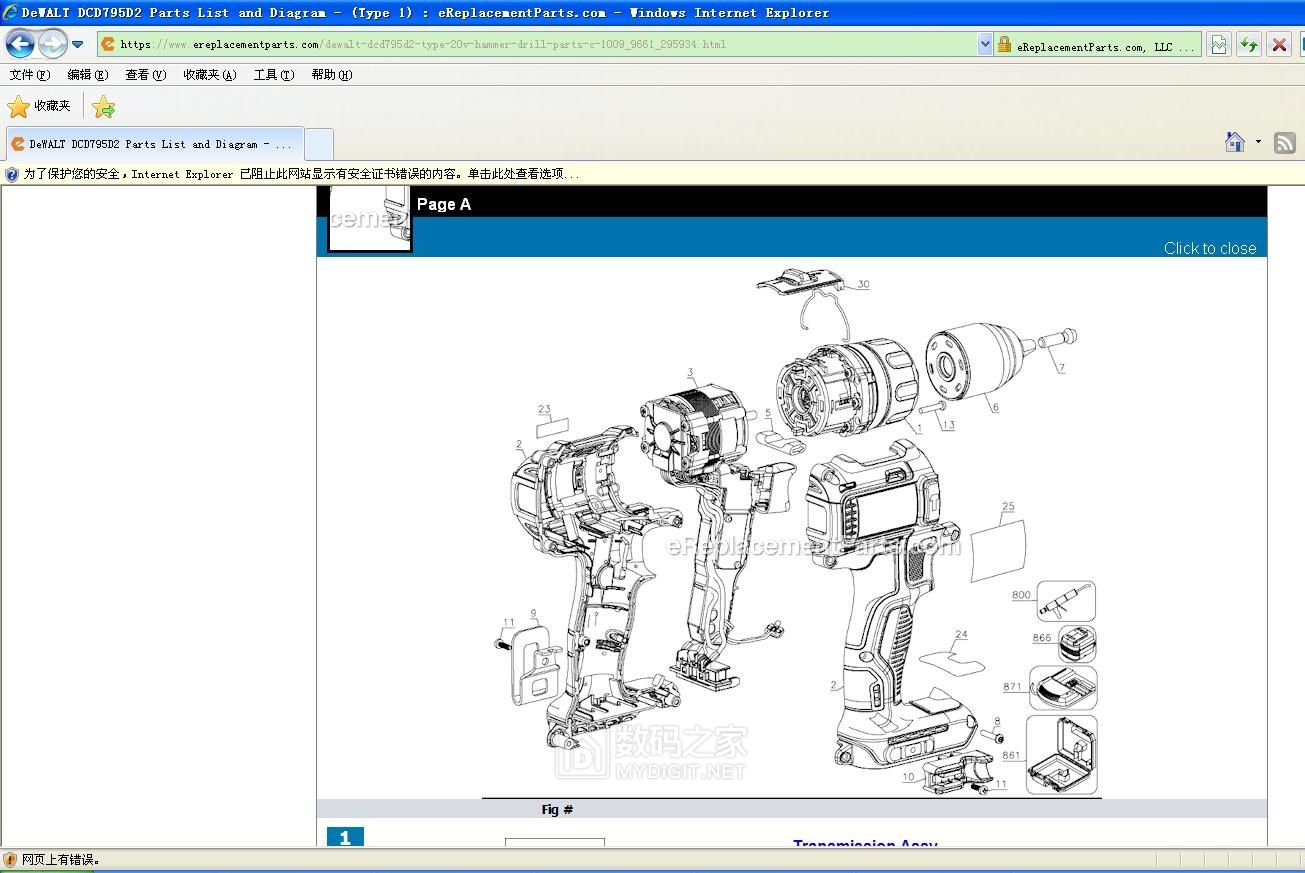Click the 收藏夹 favorites star button

(x=39, y=106)
